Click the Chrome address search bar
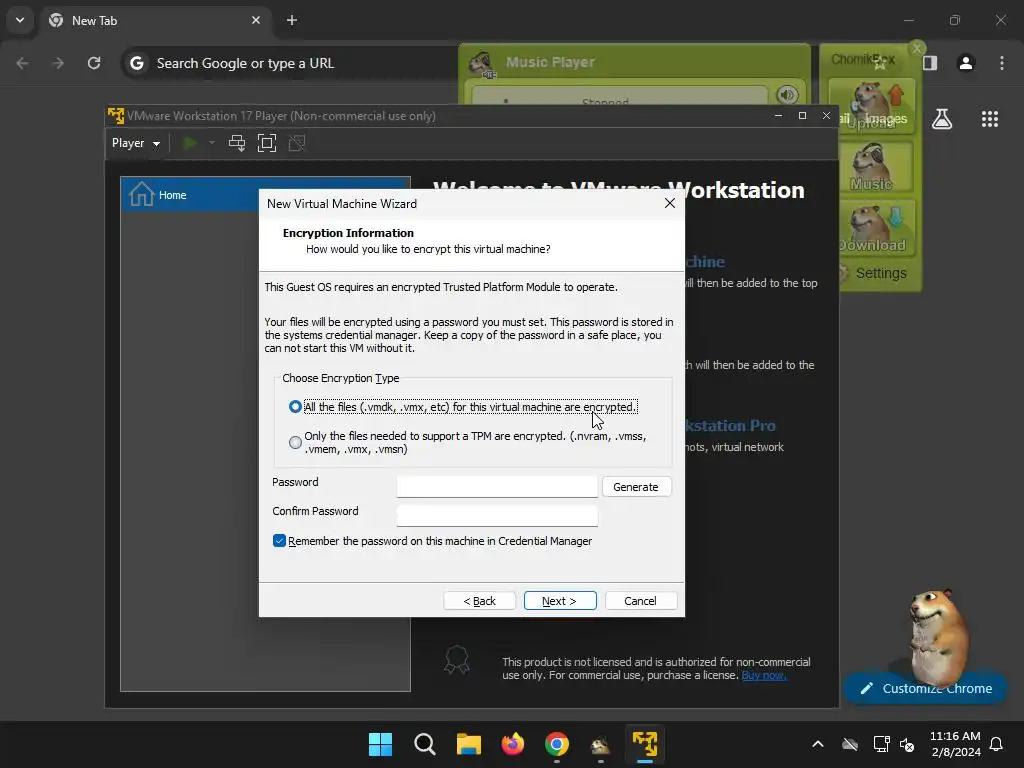The height and width of the screenshot is (768, 1024). point(290,63)
